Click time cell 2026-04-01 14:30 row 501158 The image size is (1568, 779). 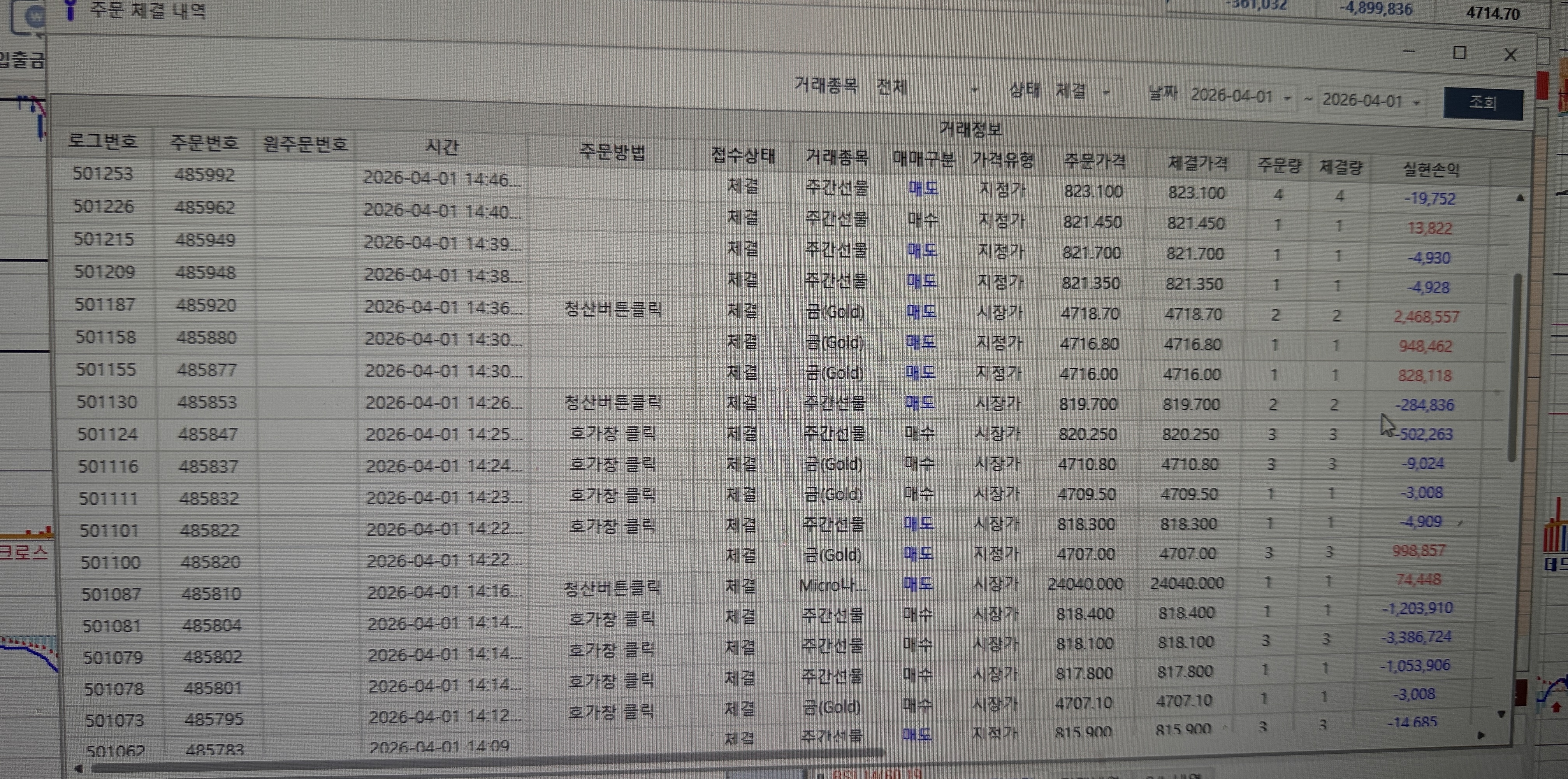(x=443, y=339)
